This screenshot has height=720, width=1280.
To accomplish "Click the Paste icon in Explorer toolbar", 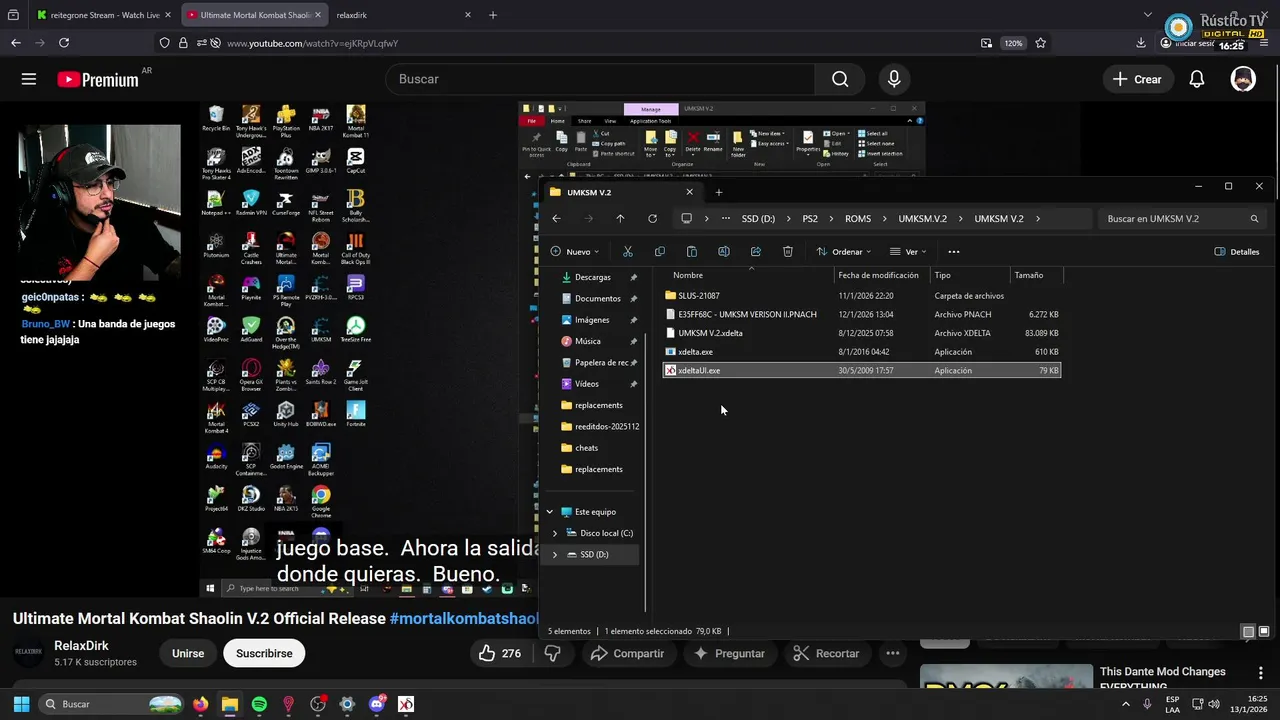I will coord(691,252).
